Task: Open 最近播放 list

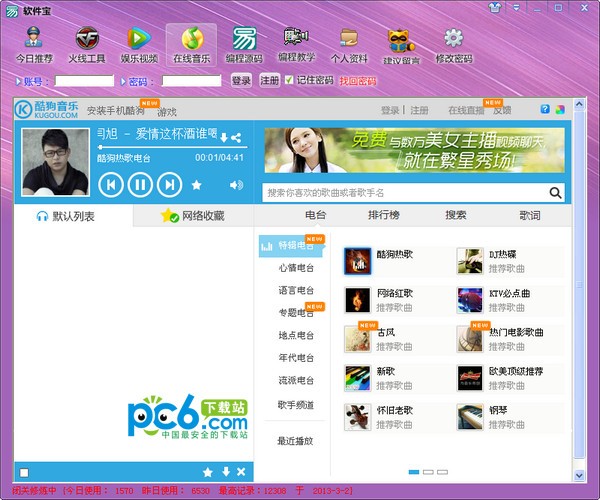Action: coord(295,441)
